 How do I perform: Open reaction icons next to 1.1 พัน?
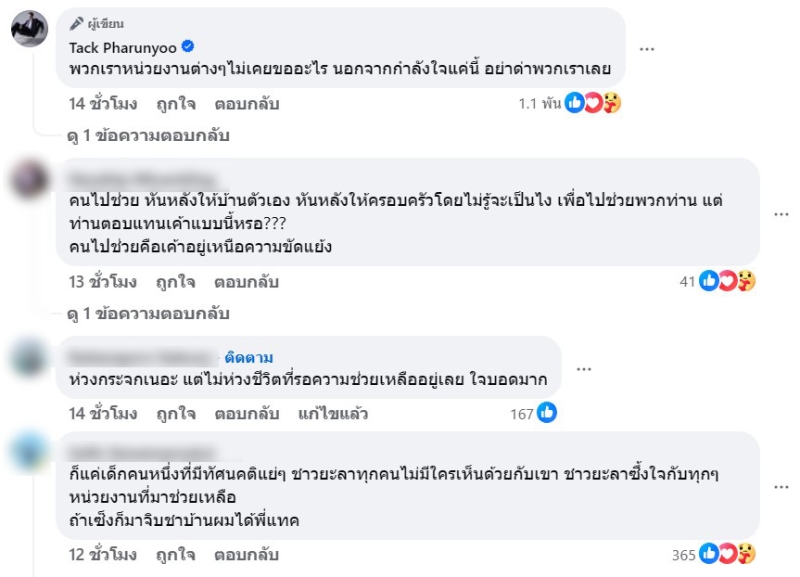coord(593,103)
